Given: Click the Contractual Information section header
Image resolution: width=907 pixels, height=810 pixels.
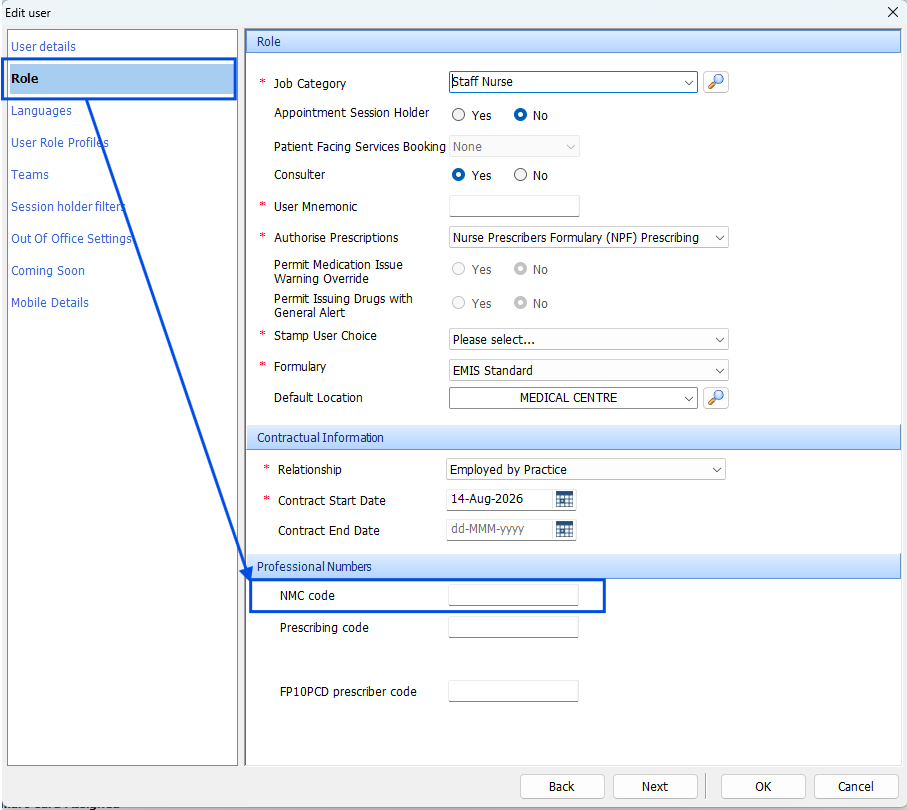Looking at the screenshot, I should [573, 437].
